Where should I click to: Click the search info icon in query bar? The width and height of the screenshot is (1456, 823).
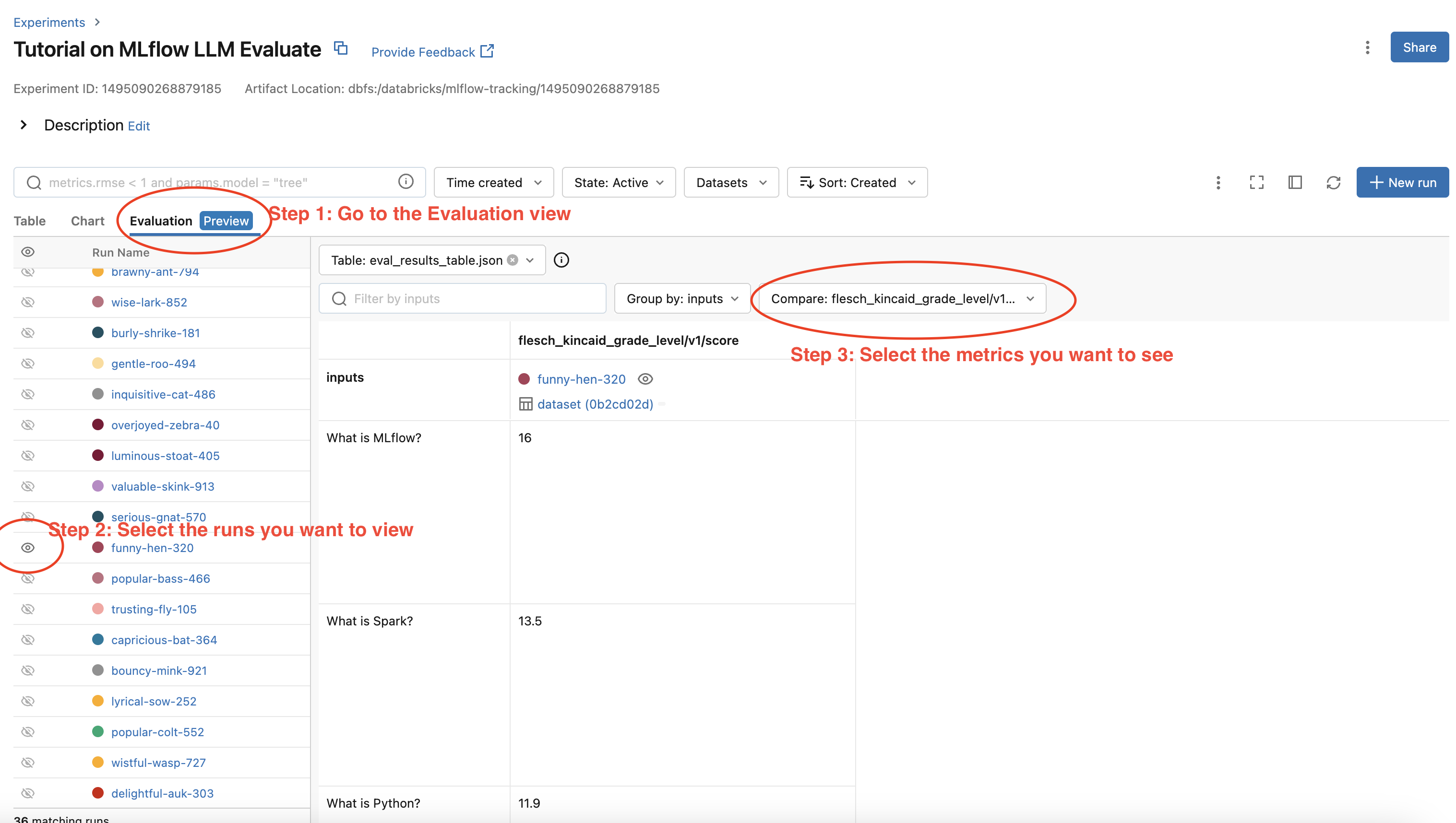406,181
